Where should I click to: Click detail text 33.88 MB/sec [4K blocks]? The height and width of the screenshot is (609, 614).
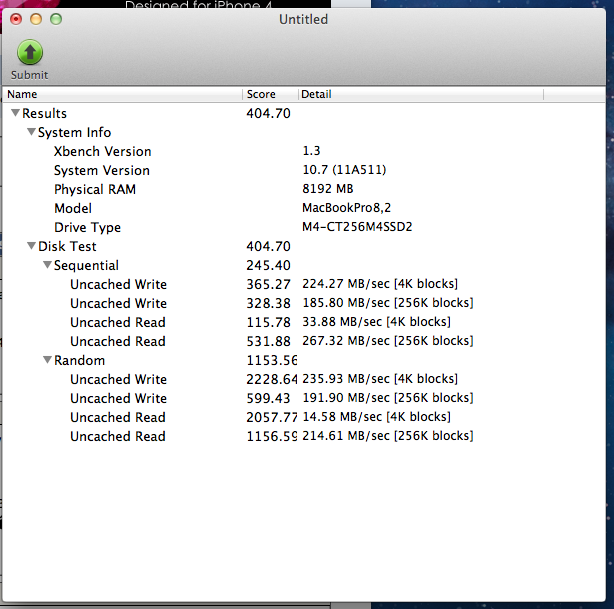376,322
